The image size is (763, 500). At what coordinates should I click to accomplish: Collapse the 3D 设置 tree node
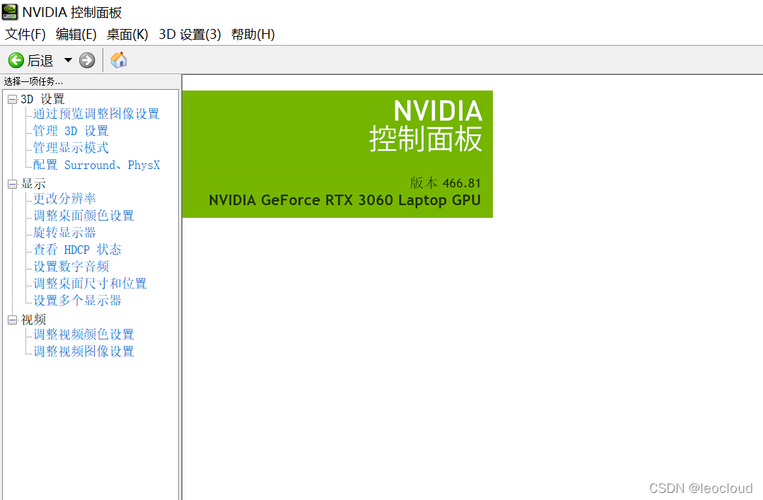[x=12, y=100]
